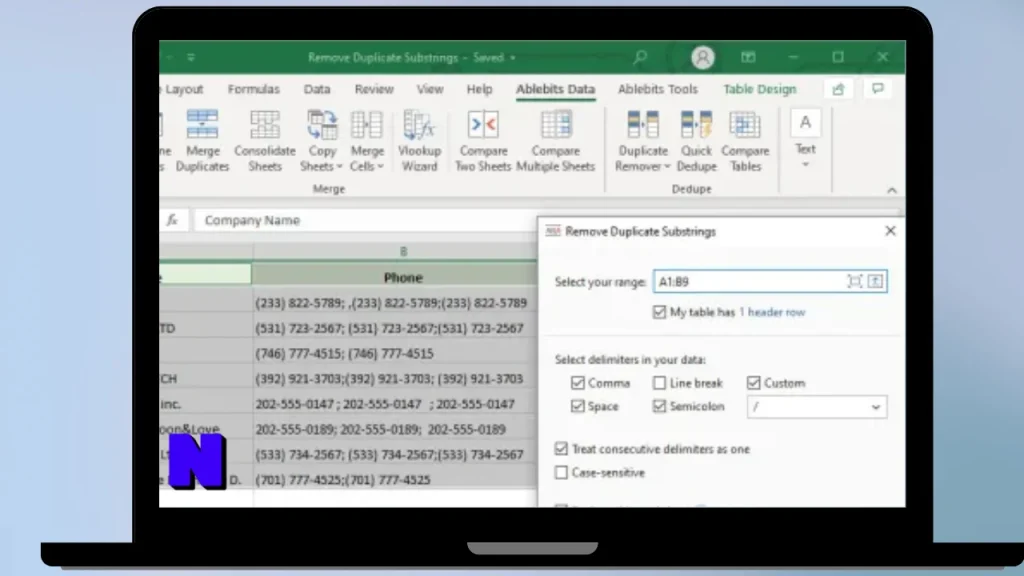Open the Text tools dropdown
Image resolution: width=1024 pixels, height=576 pixels.
pos(805,138)
